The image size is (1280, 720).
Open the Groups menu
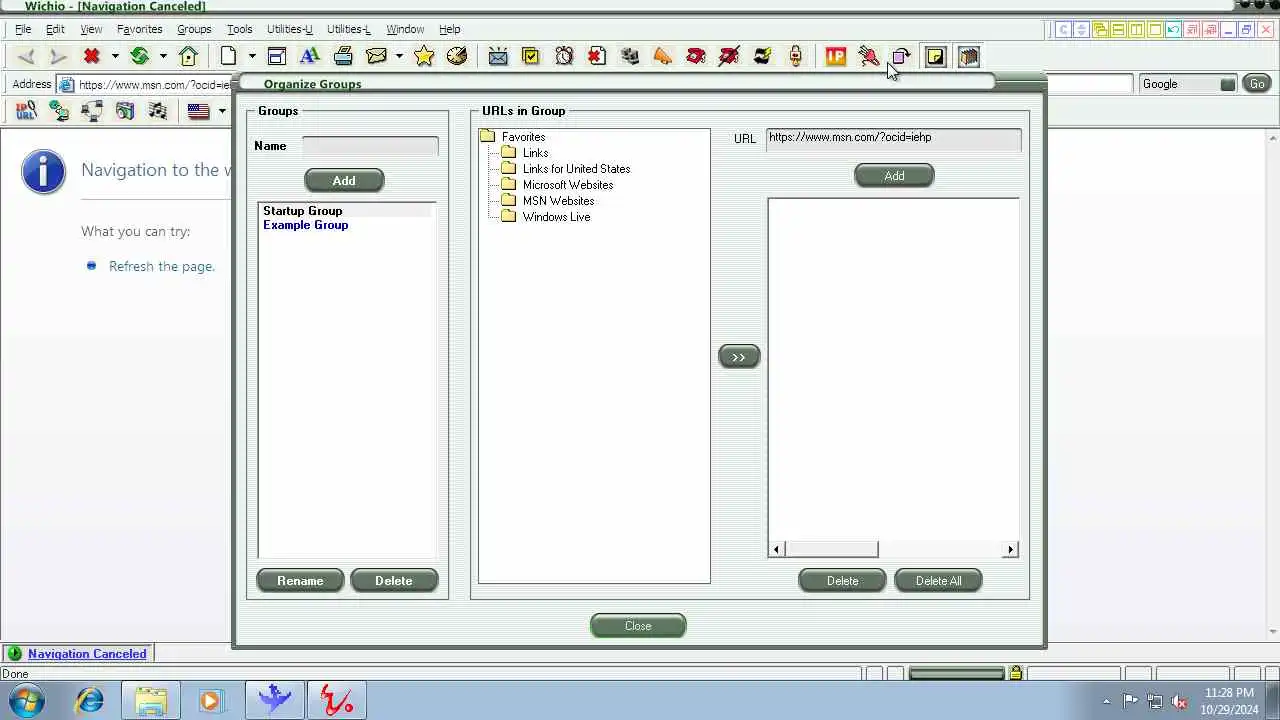point(194,29)
